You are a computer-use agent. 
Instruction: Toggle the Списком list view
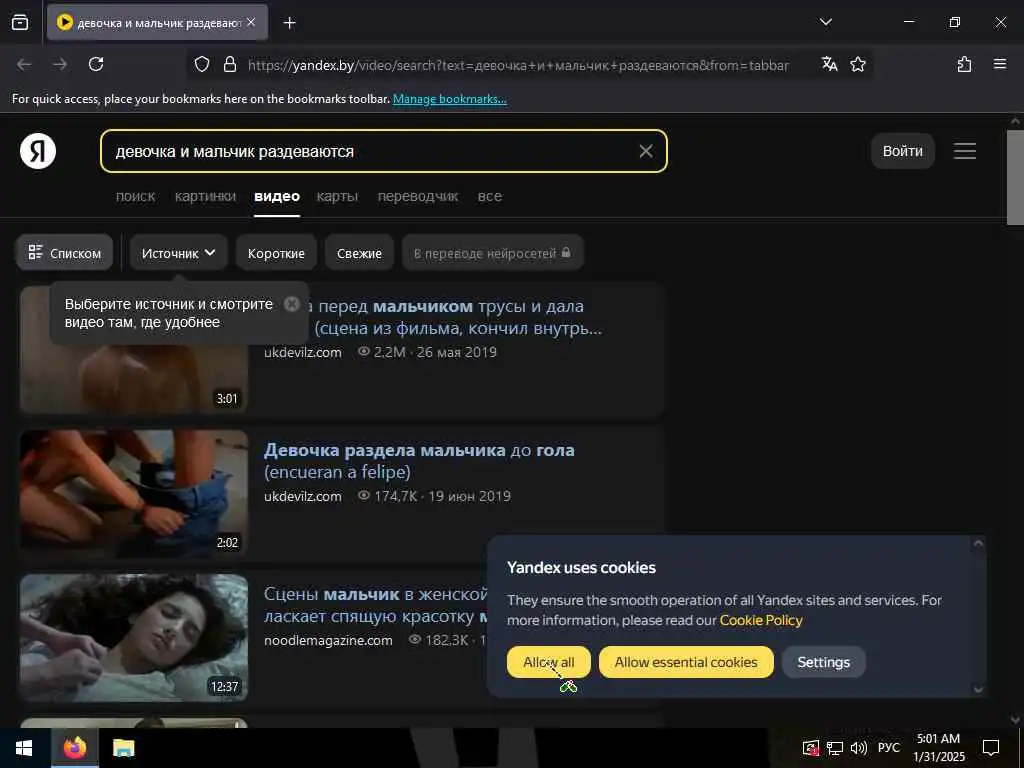pos(64,253)
